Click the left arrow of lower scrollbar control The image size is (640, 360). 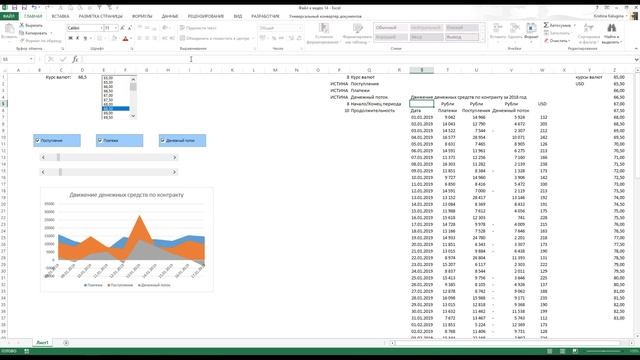[x=43, y=172]
